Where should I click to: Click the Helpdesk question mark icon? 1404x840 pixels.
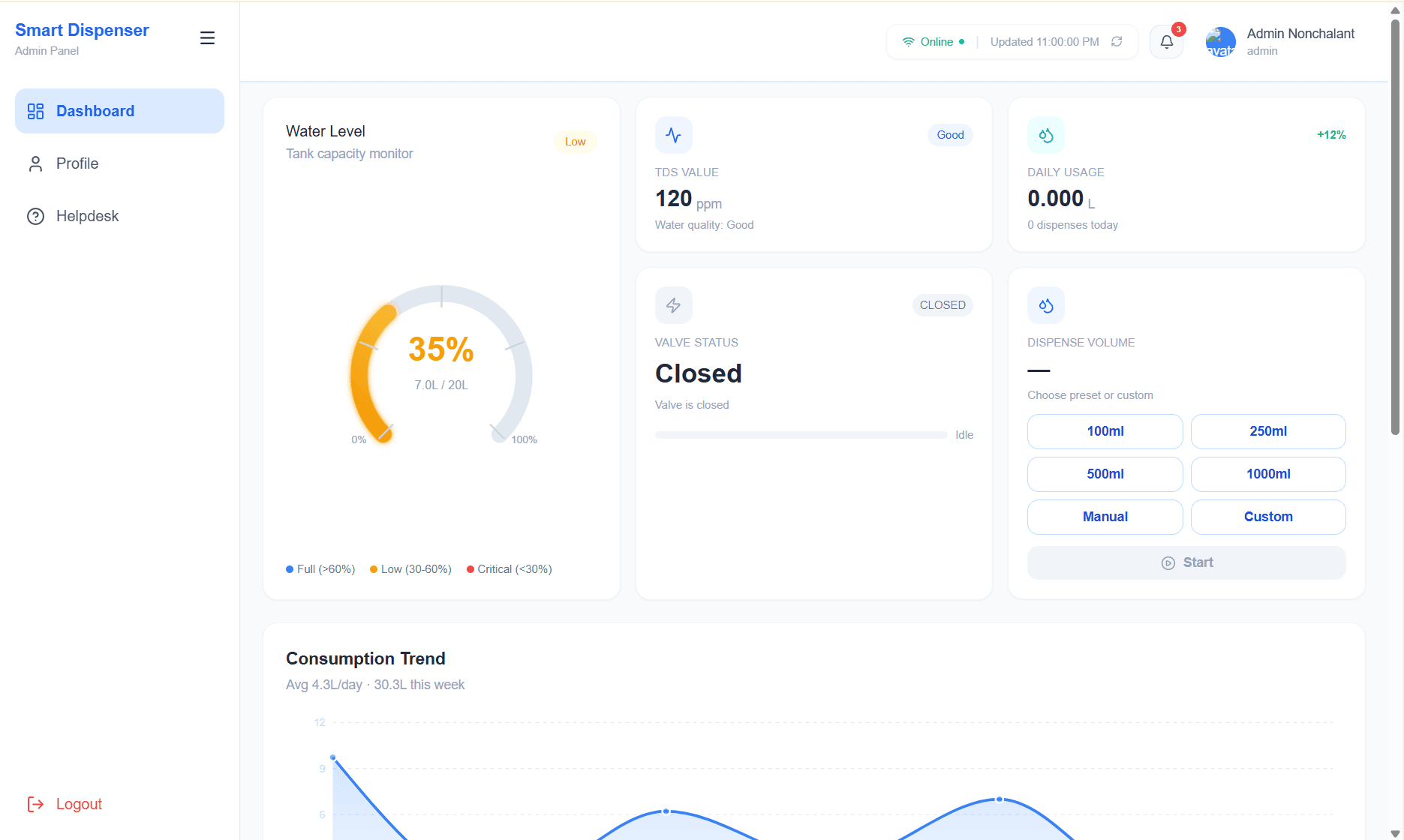coord(35,216)
